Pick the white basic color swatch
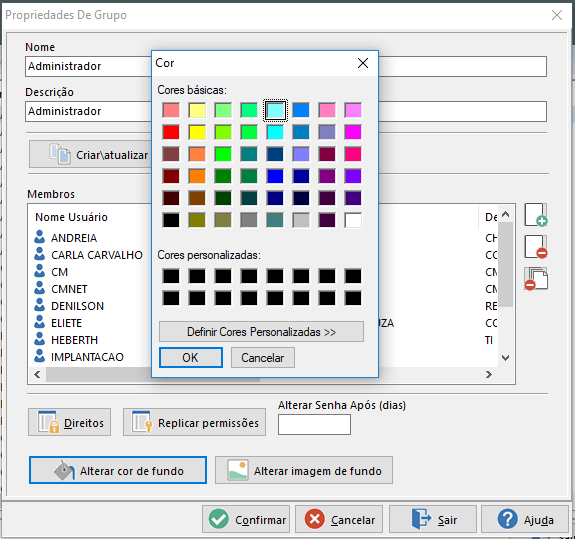Image resolution: width=575 pixels, height=539 pixels. tap(353, 220)
